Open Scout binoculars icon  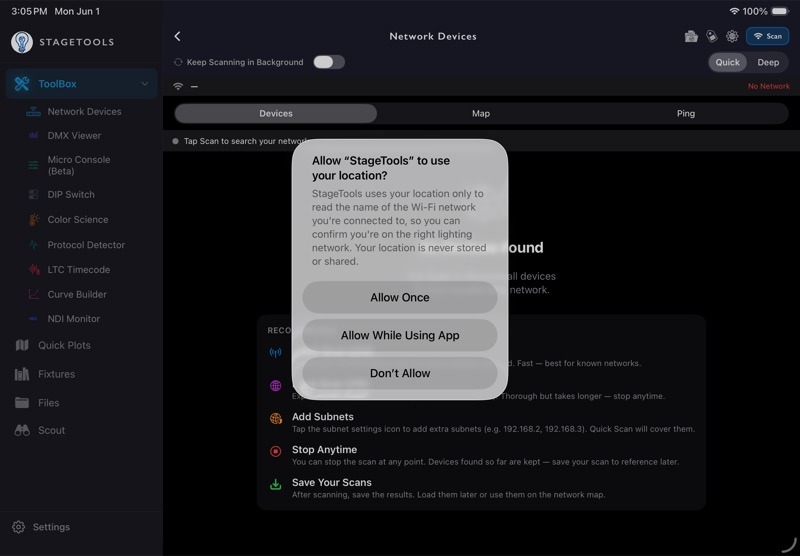click(22, 430)
